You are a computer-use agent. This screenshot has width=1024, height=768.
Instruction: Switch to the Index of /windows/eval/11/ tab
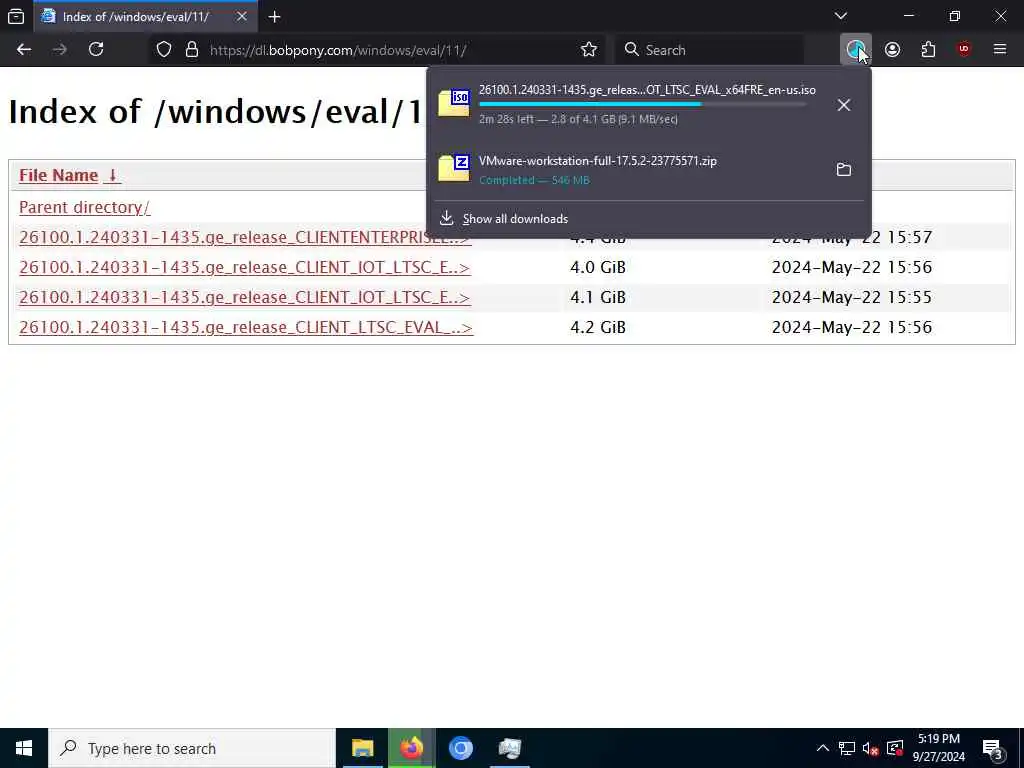click(136, 17)
